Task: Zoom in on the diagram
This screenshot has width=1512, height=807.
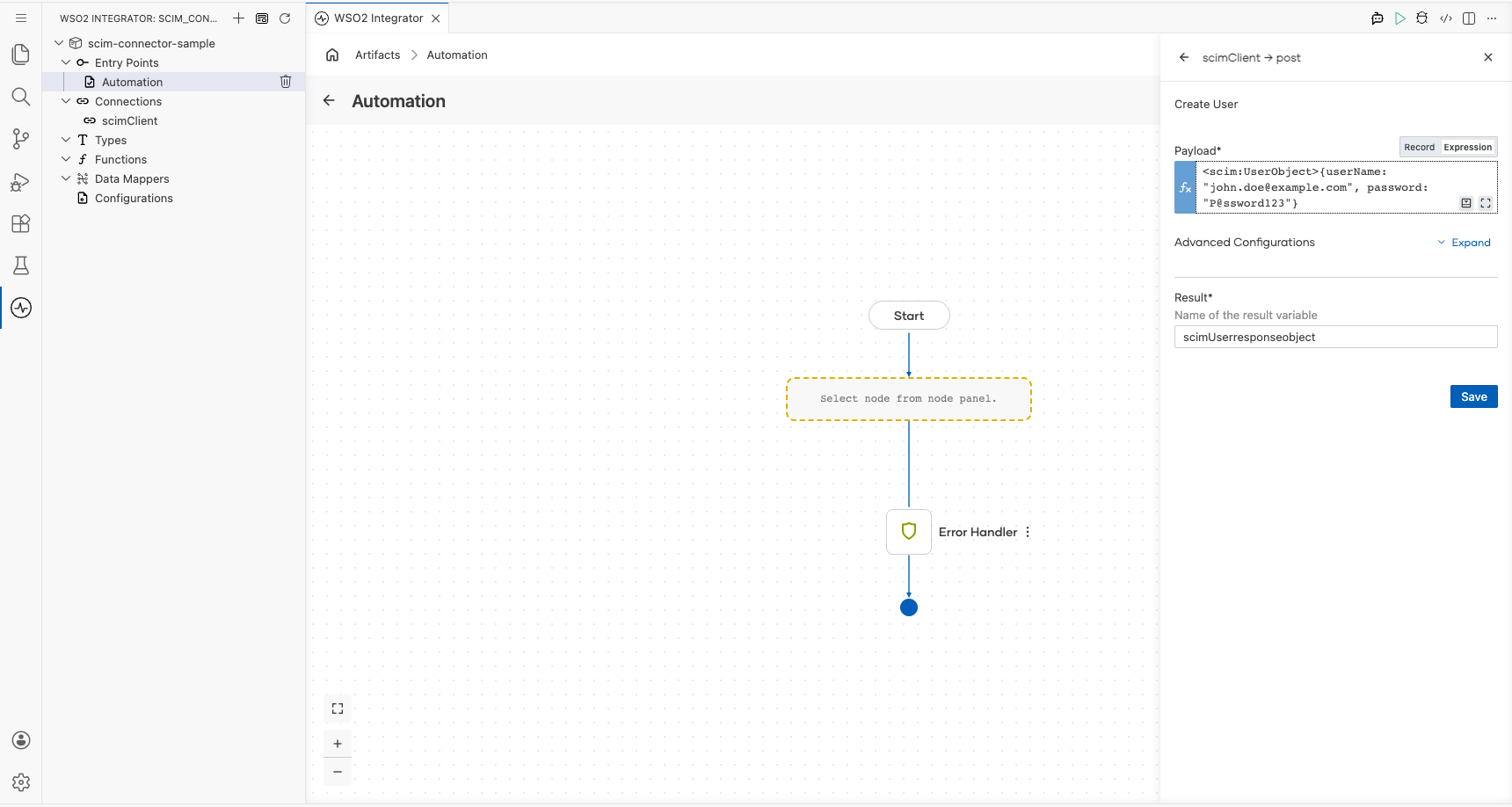Action: click(x=338, y=744)
